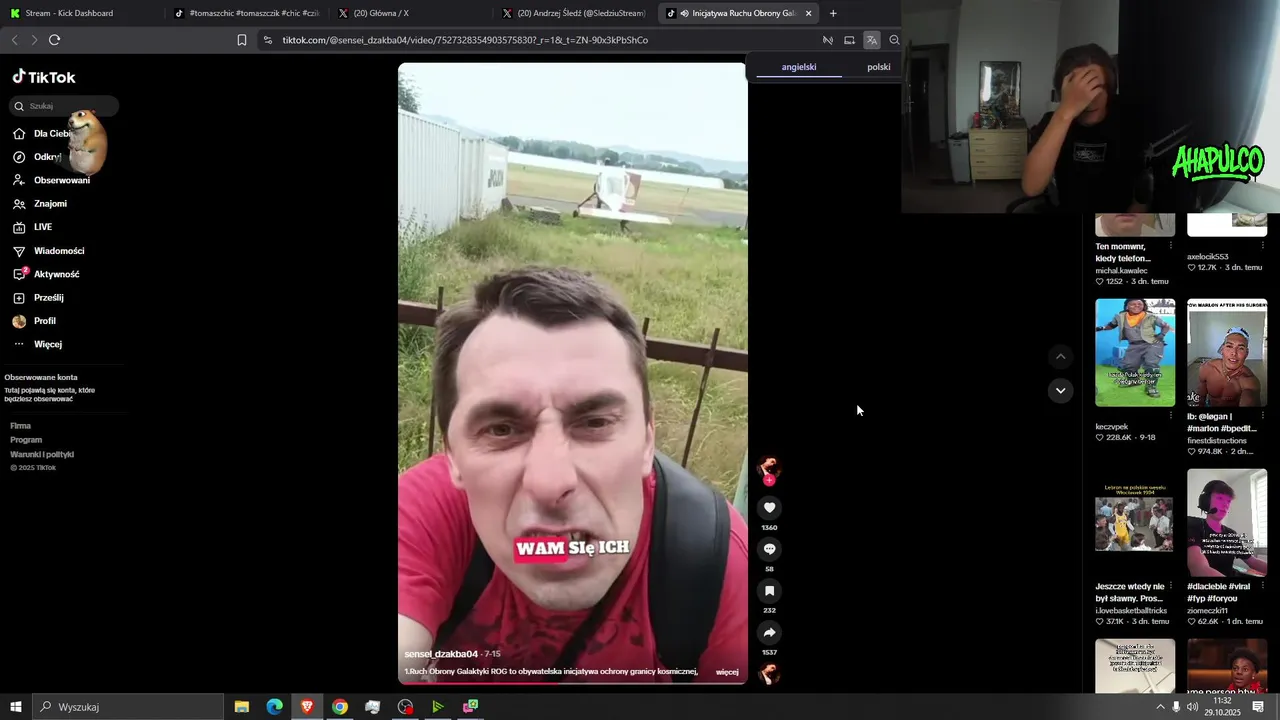Select polski in the translate popup

879,67
